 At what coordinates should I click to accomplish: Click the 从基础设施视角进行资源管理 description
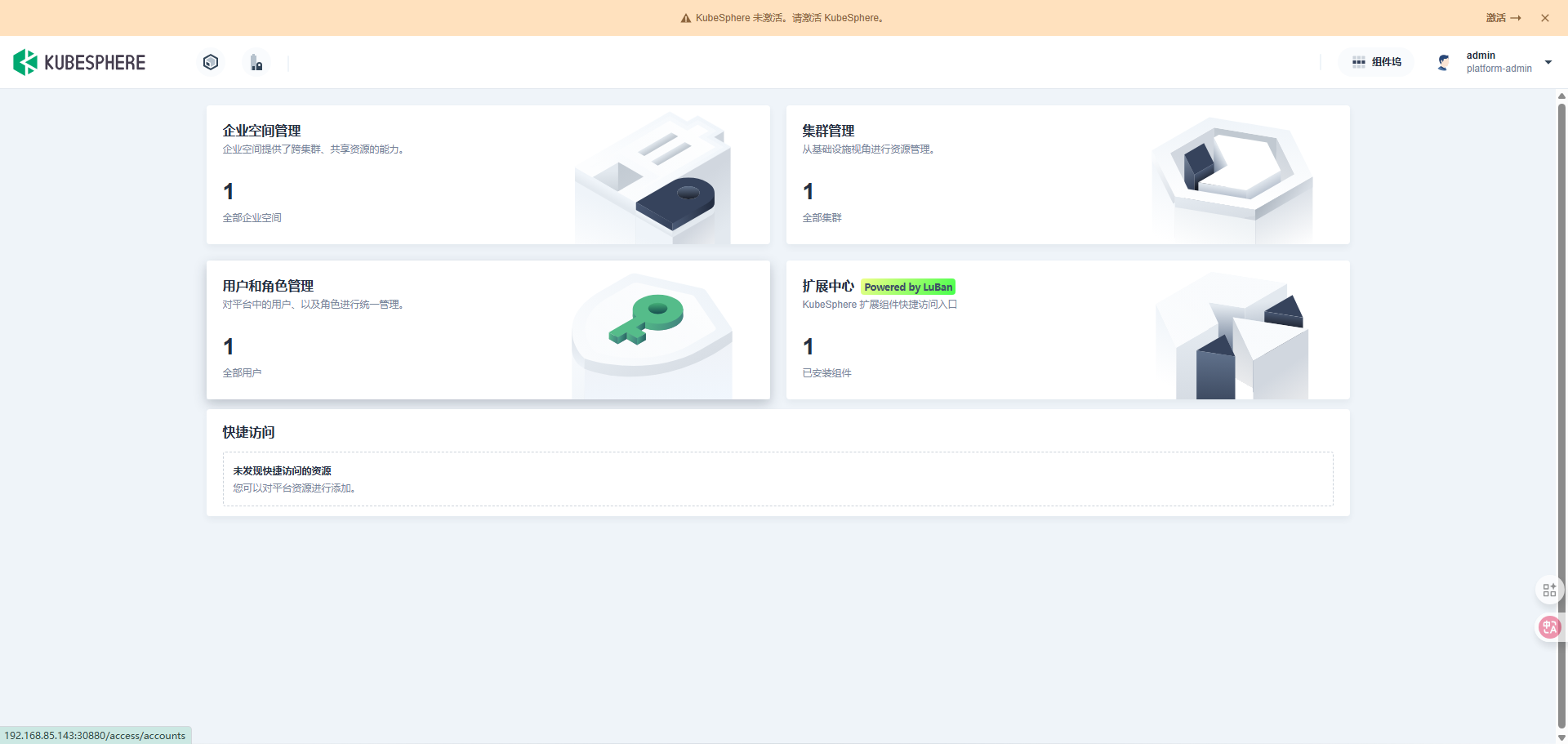pyautogui.click(x=868, y=149)
